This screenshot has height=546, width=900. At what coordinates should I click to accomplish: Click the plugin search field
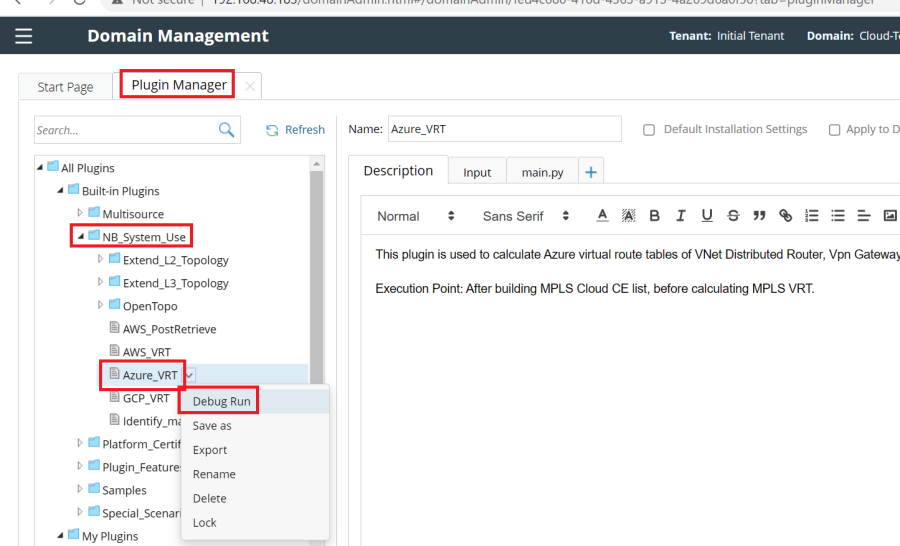click(x=125, y=130)
